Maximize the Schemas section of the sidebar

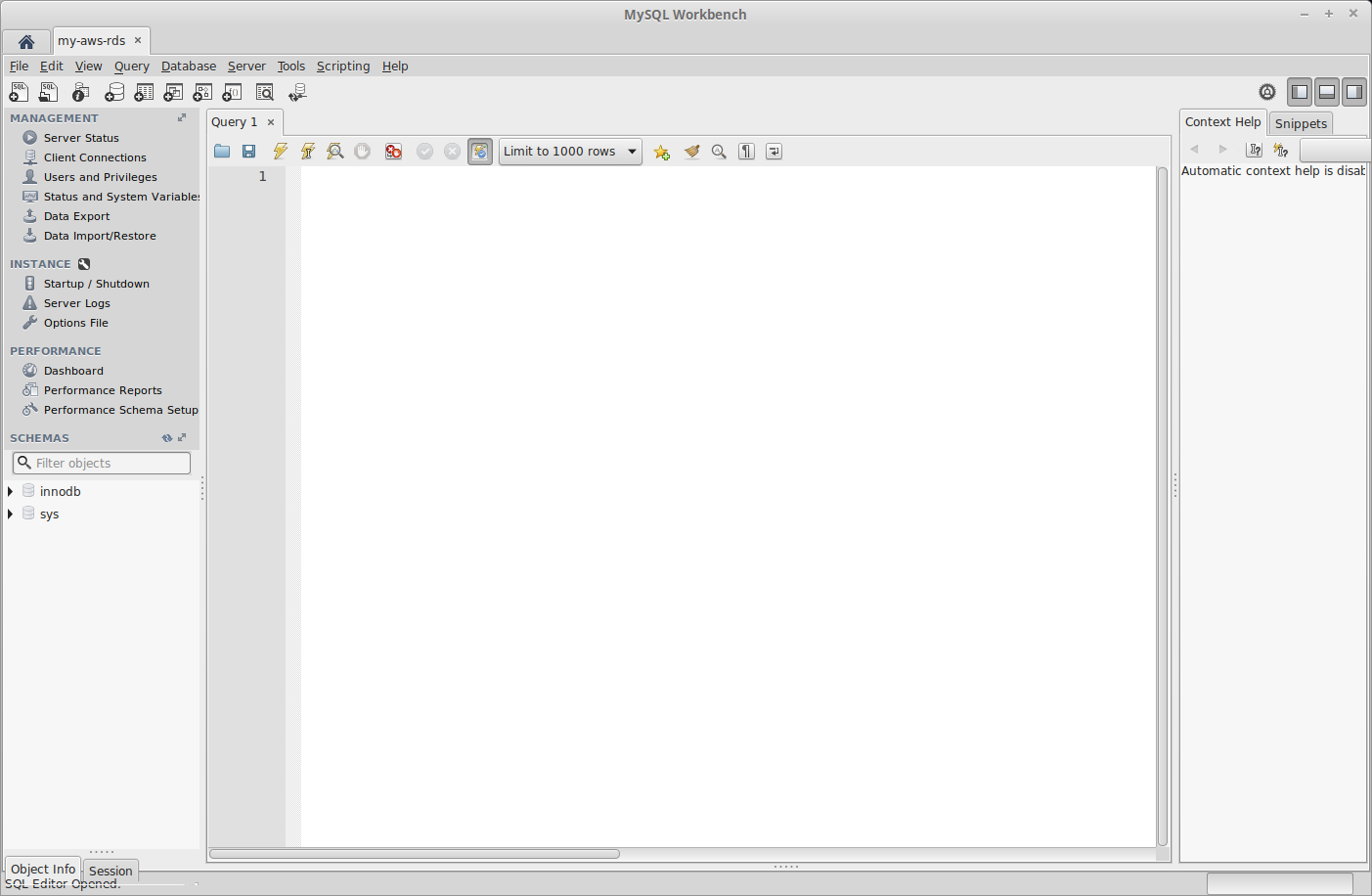pyautogui.click(x=182, y=438)
